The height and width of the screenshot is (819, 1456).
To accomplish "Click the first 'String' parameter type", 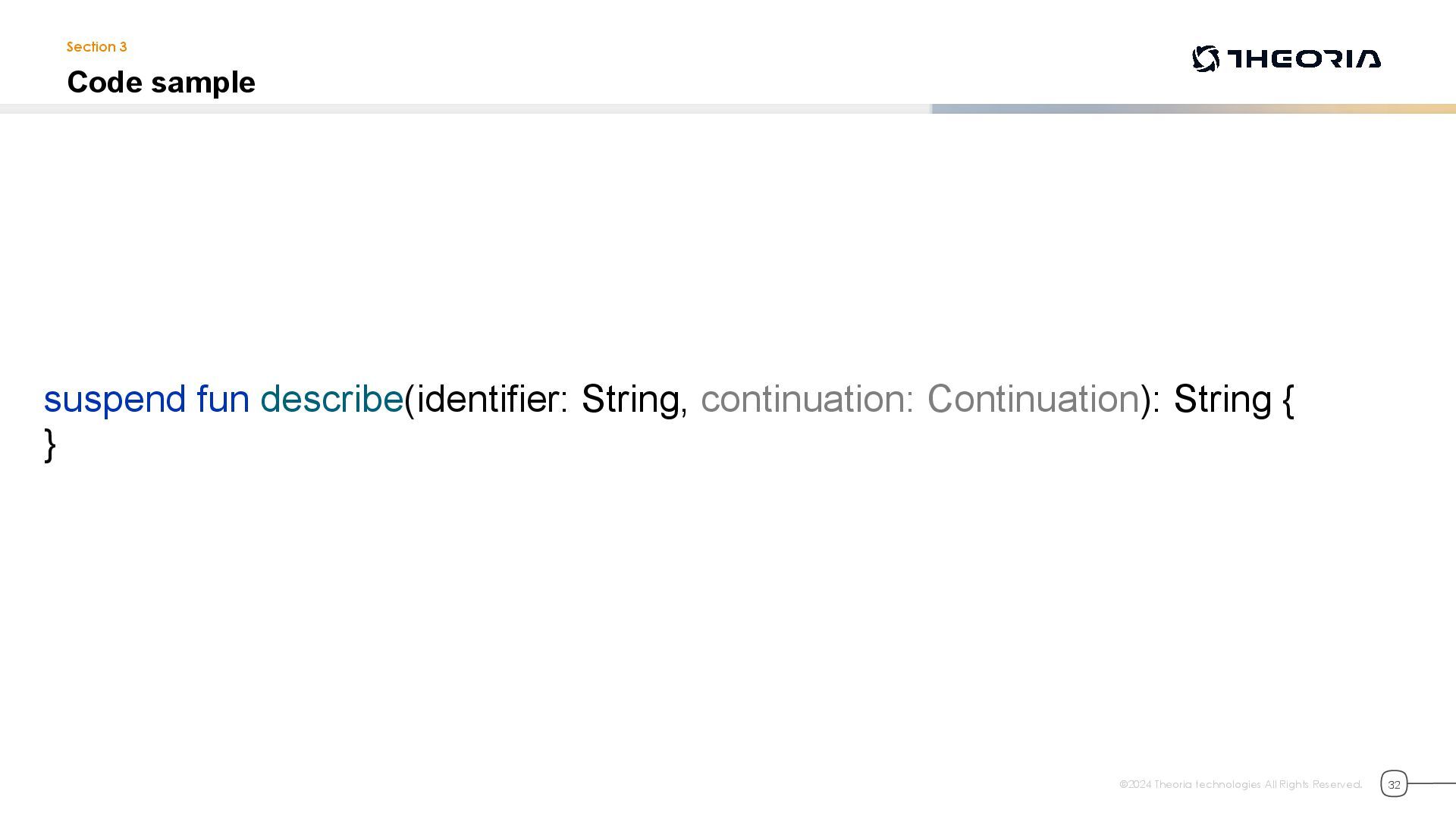I will coord(629,399).
